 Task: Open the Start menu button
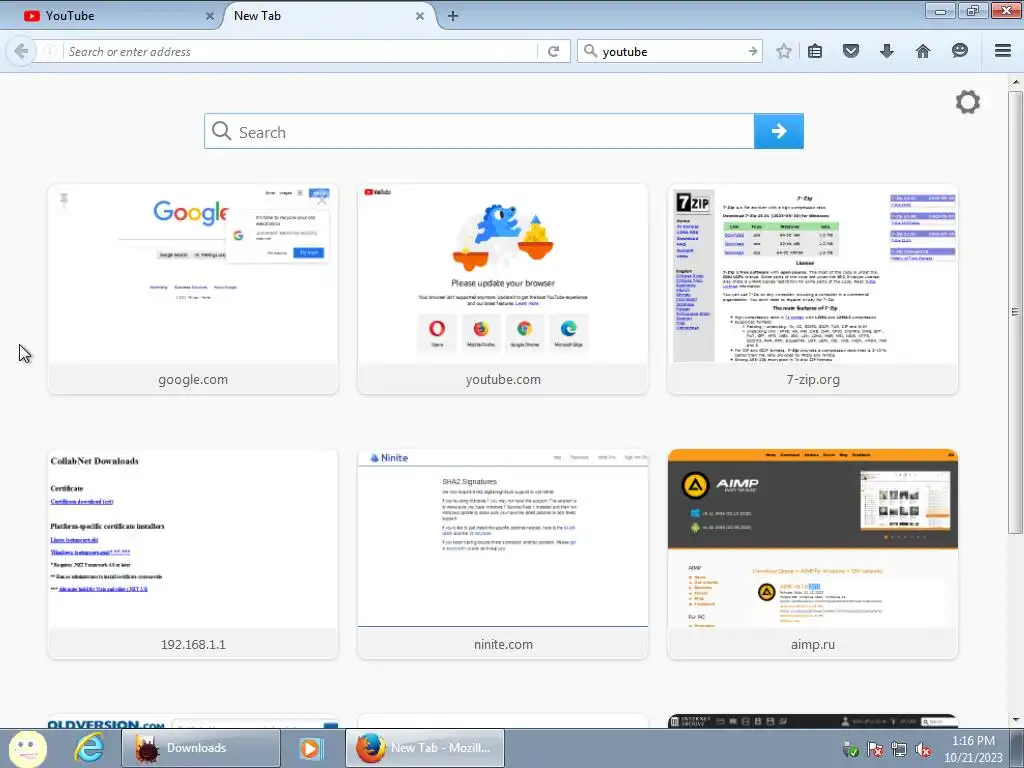pos(27,748)
